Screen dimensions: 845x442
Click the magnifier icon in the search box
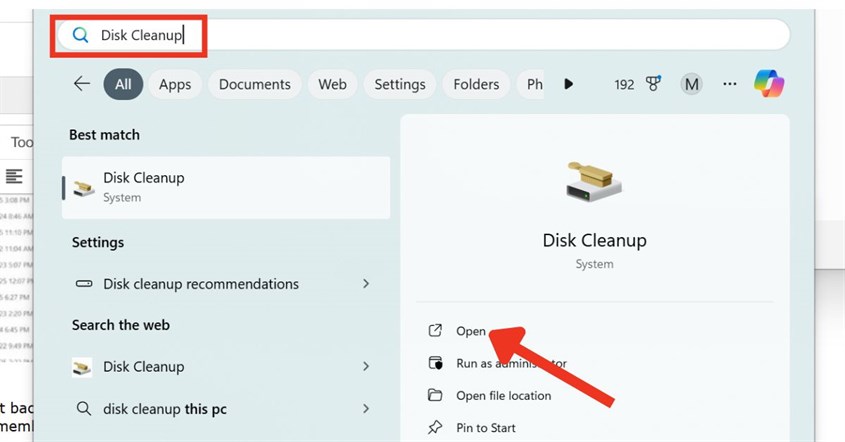coord(80,35)
